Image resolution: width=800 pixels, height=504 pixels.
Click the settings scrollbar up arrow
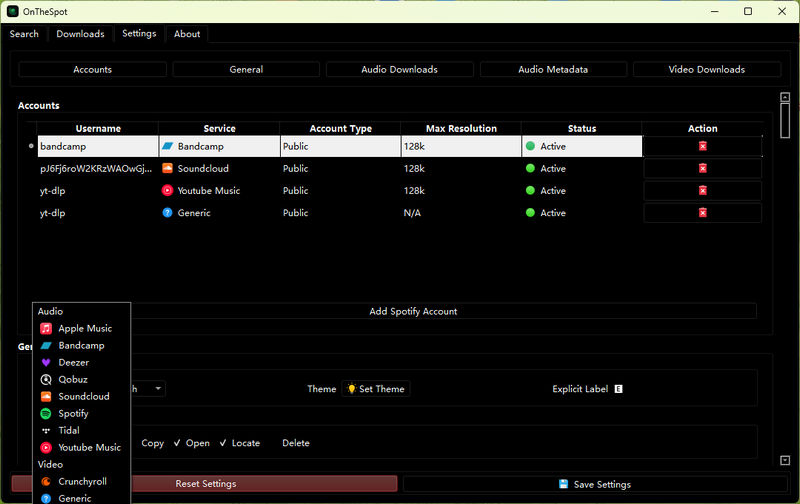pos(785,97)
